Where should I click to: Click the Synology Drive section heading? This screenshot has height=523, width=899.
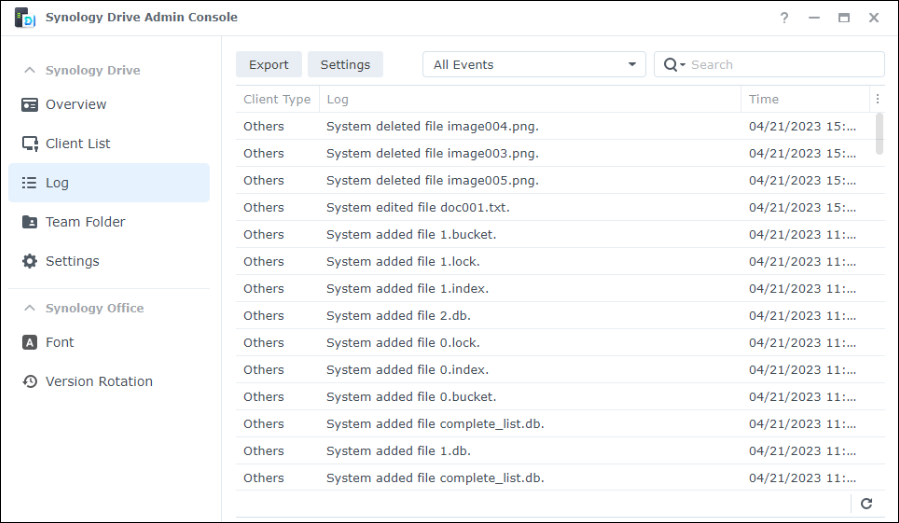click(x=93, y=70)
